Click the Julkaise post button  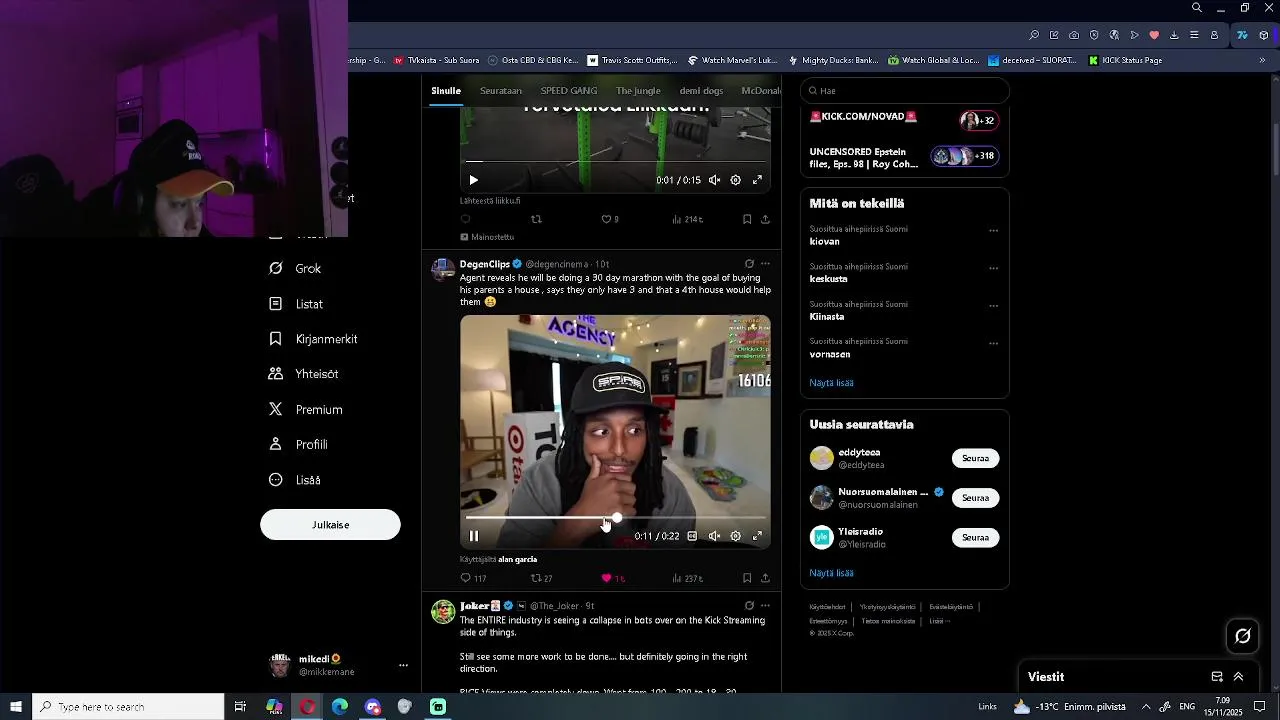click(330, 525)
